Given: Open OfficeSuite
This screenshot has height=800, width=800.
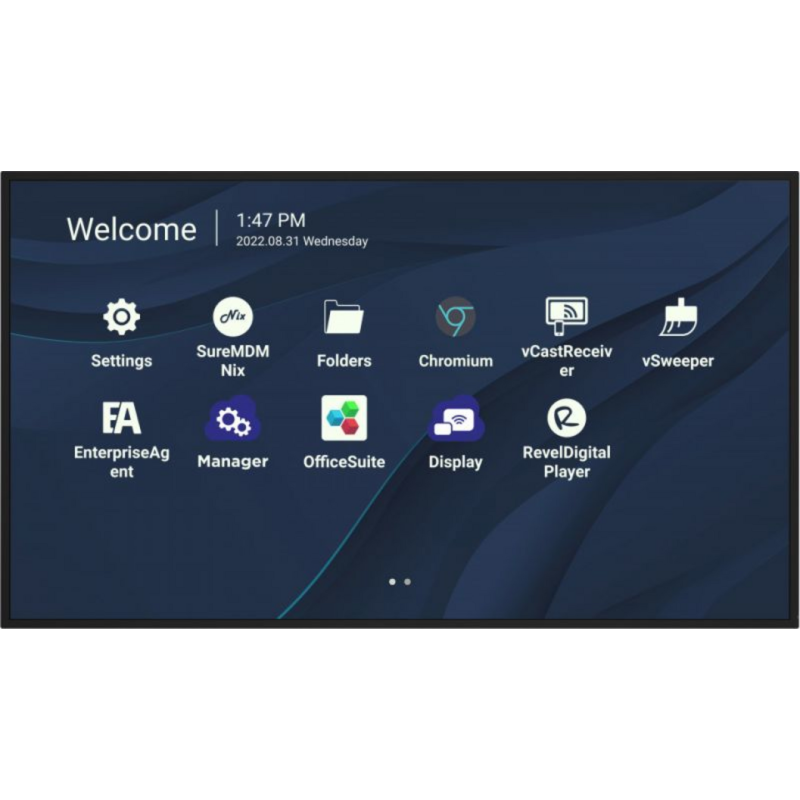Looking at the screenshot, I should coord(344,417).
